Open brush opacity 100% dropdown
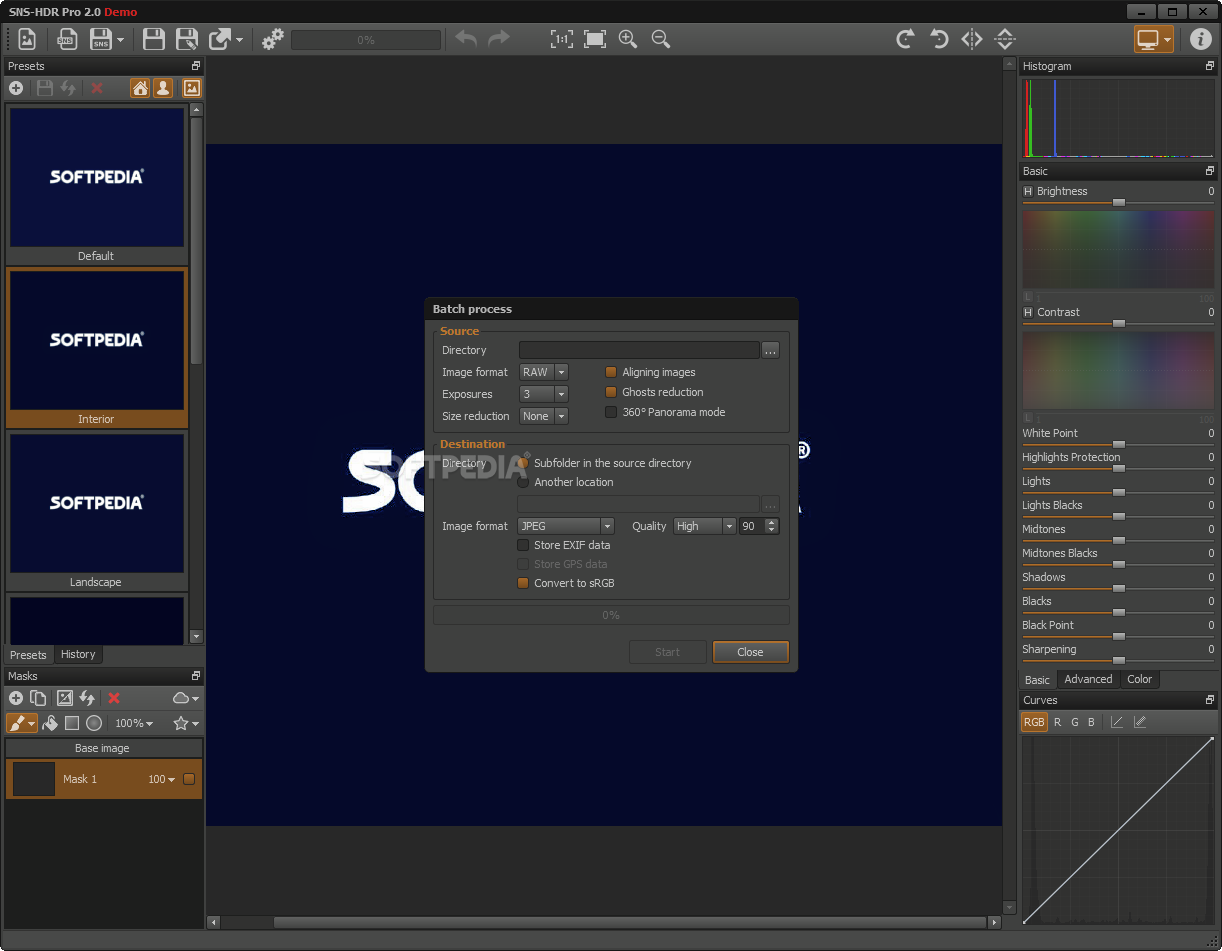 [134, 723]
